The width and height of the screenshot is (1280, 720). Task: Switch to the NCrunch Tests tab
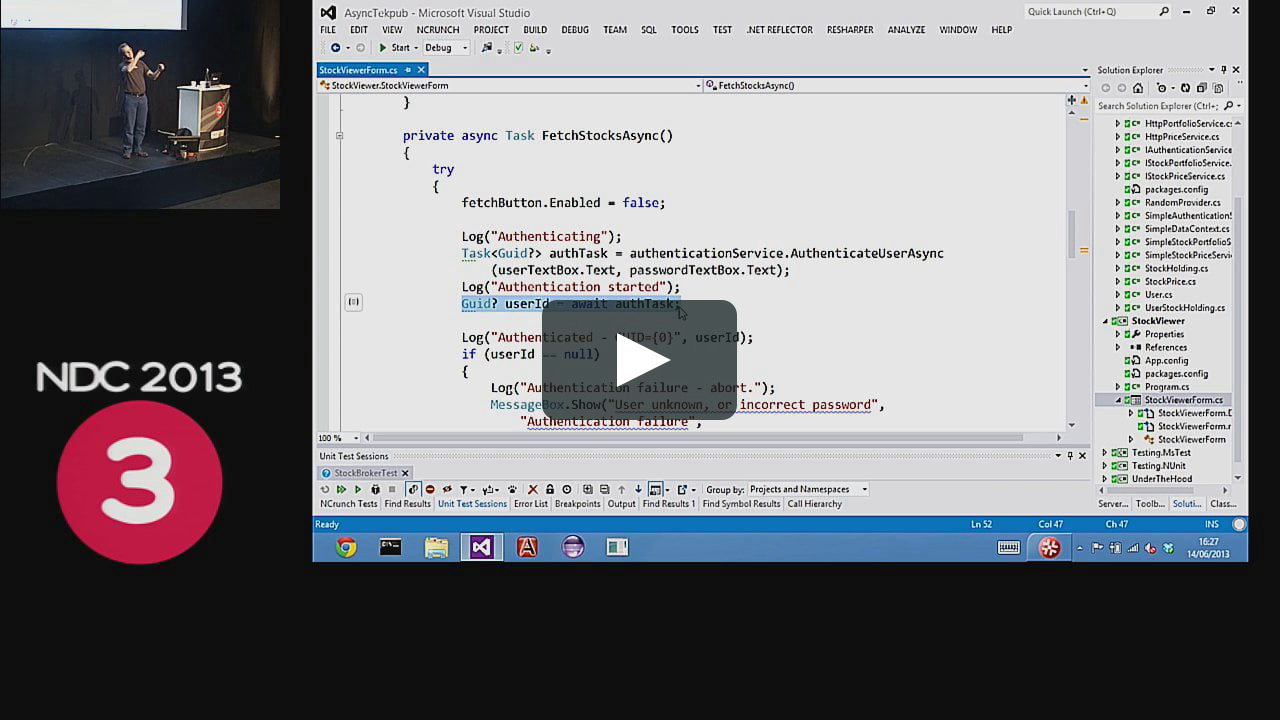[x=349, y=504]
